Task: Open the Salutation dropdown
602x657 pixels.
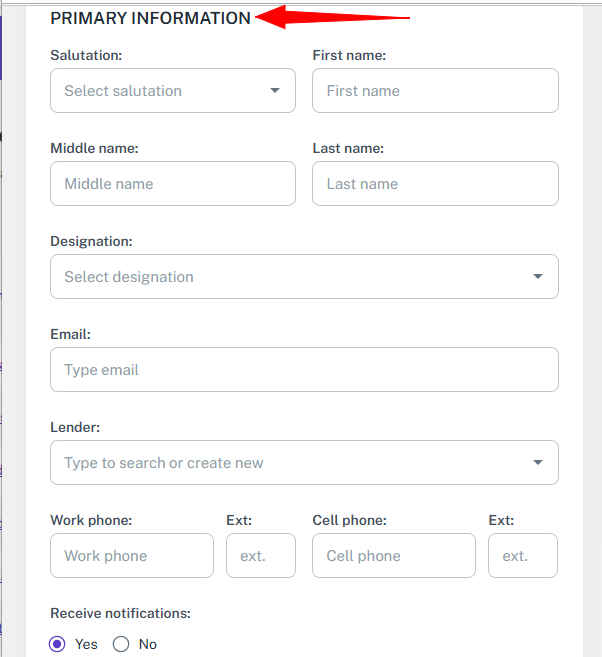Action: point(160,90)
